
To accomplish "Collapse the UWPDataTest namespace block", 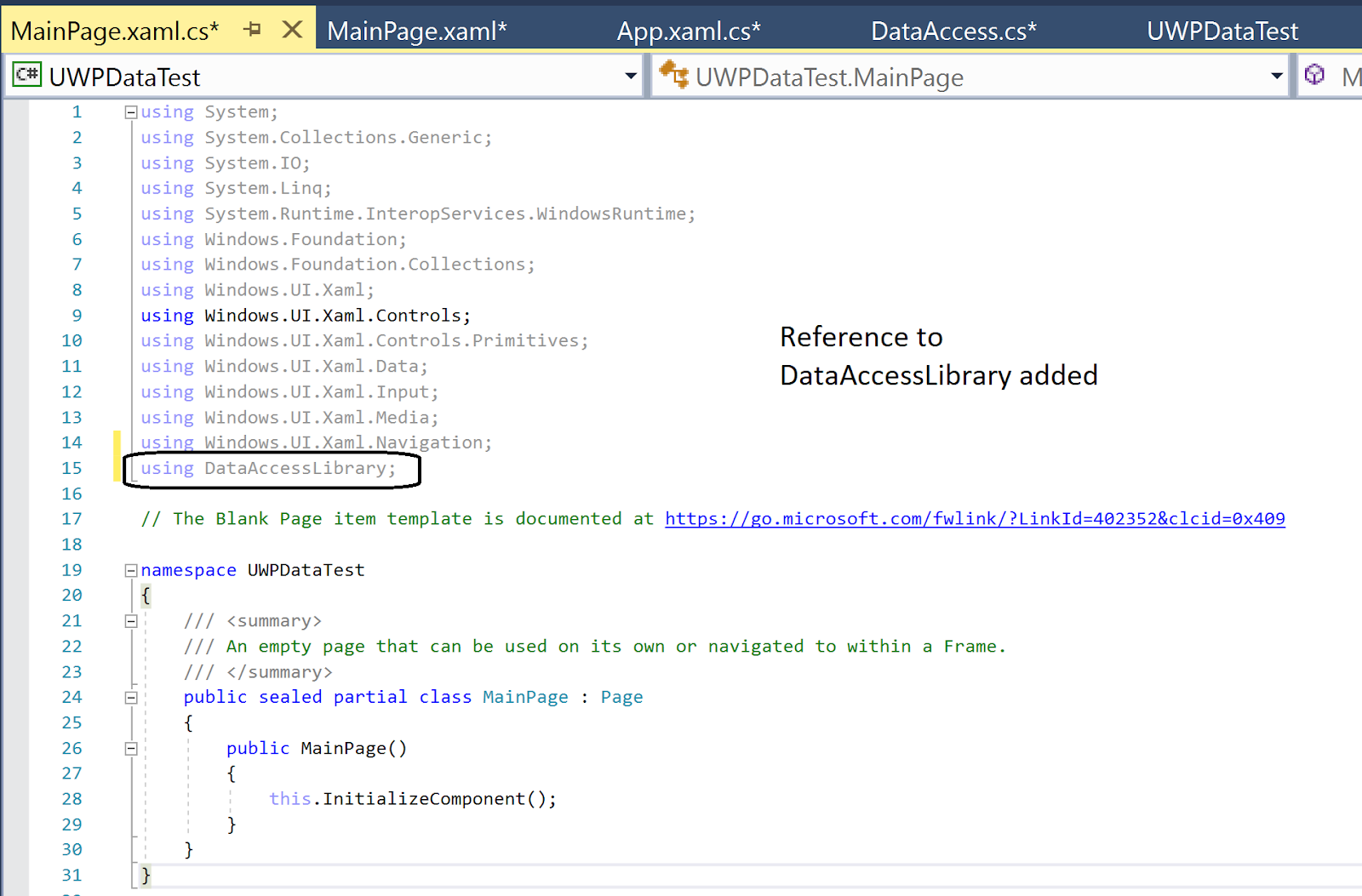I will [x=129, y=569].
